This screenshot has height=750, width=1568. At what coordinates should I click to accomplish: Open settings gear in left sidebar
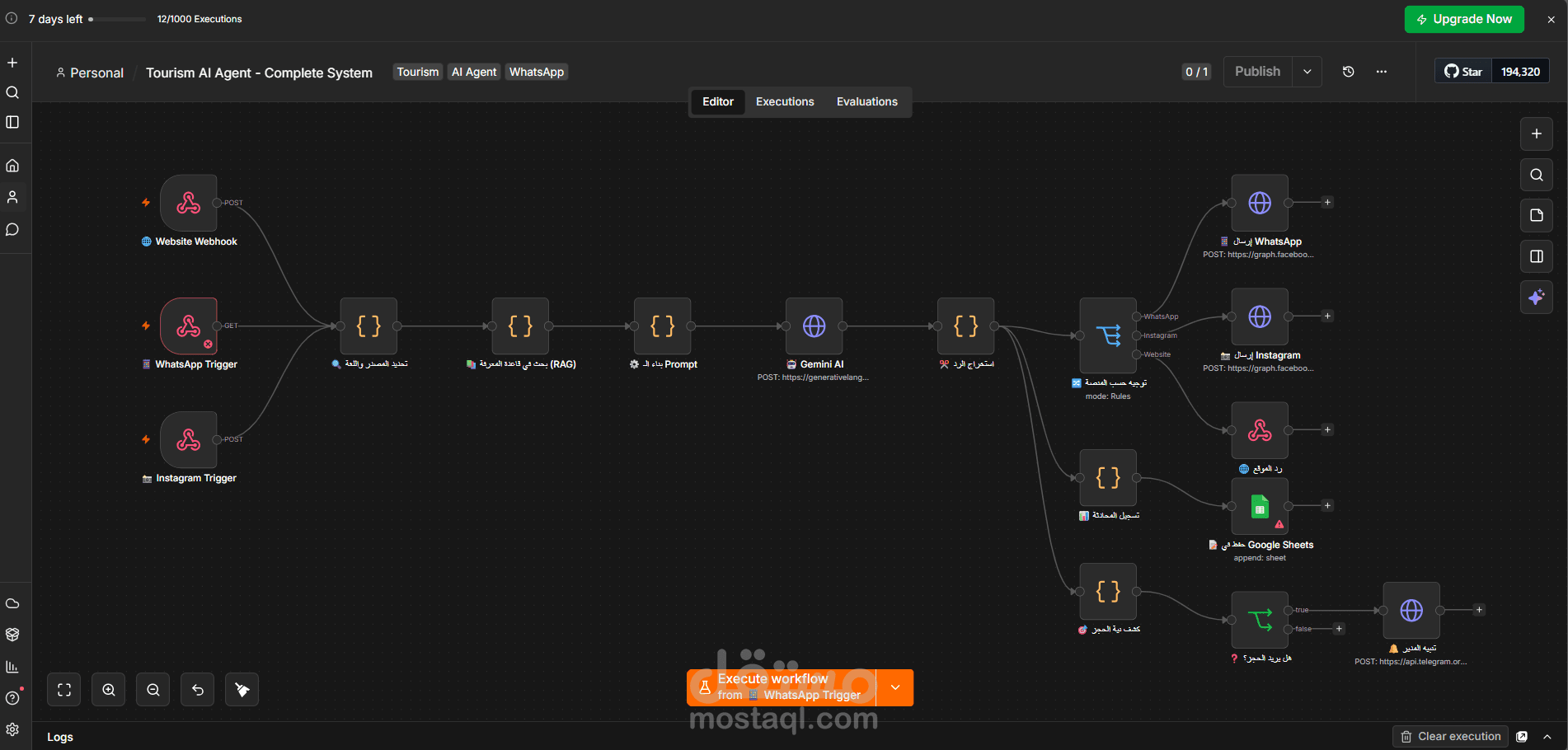pos(12,729)
